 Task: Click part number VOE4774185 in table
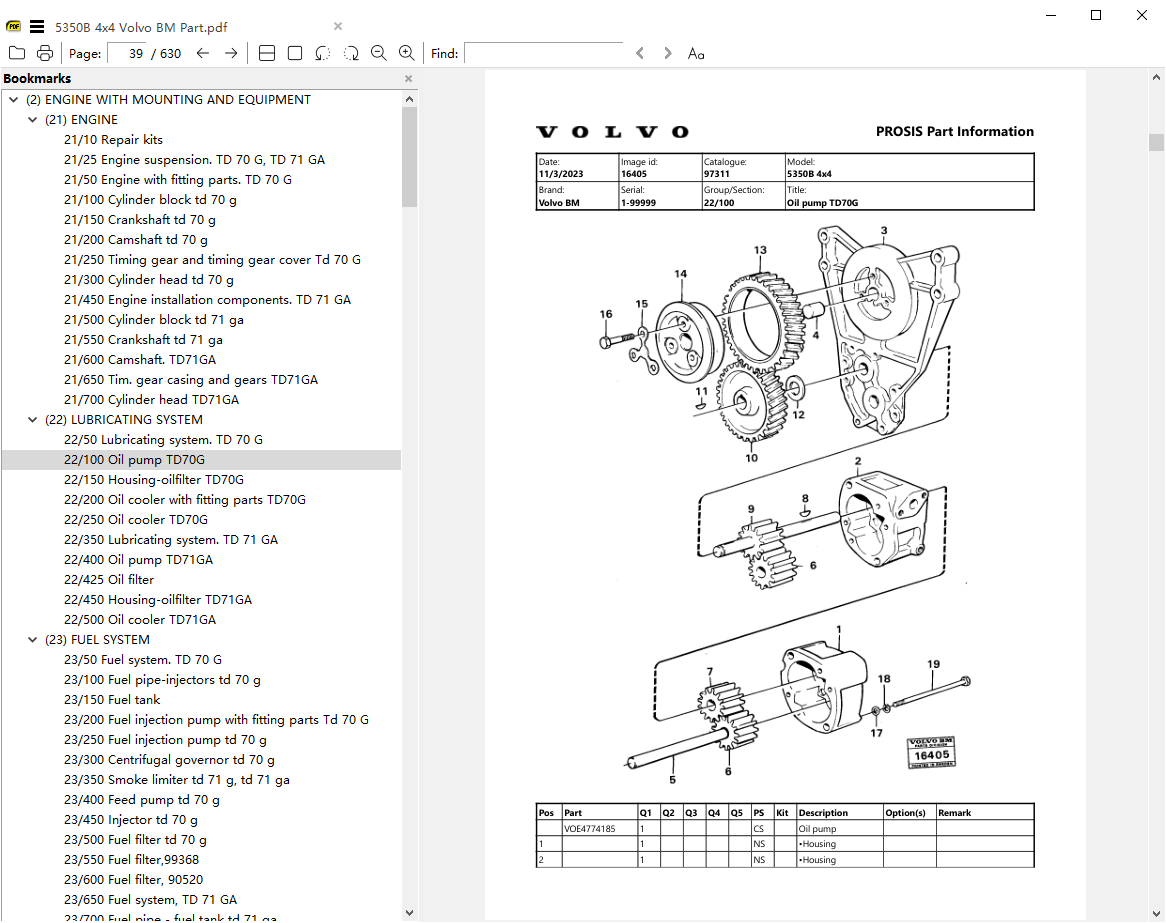(x=590, y=829)
